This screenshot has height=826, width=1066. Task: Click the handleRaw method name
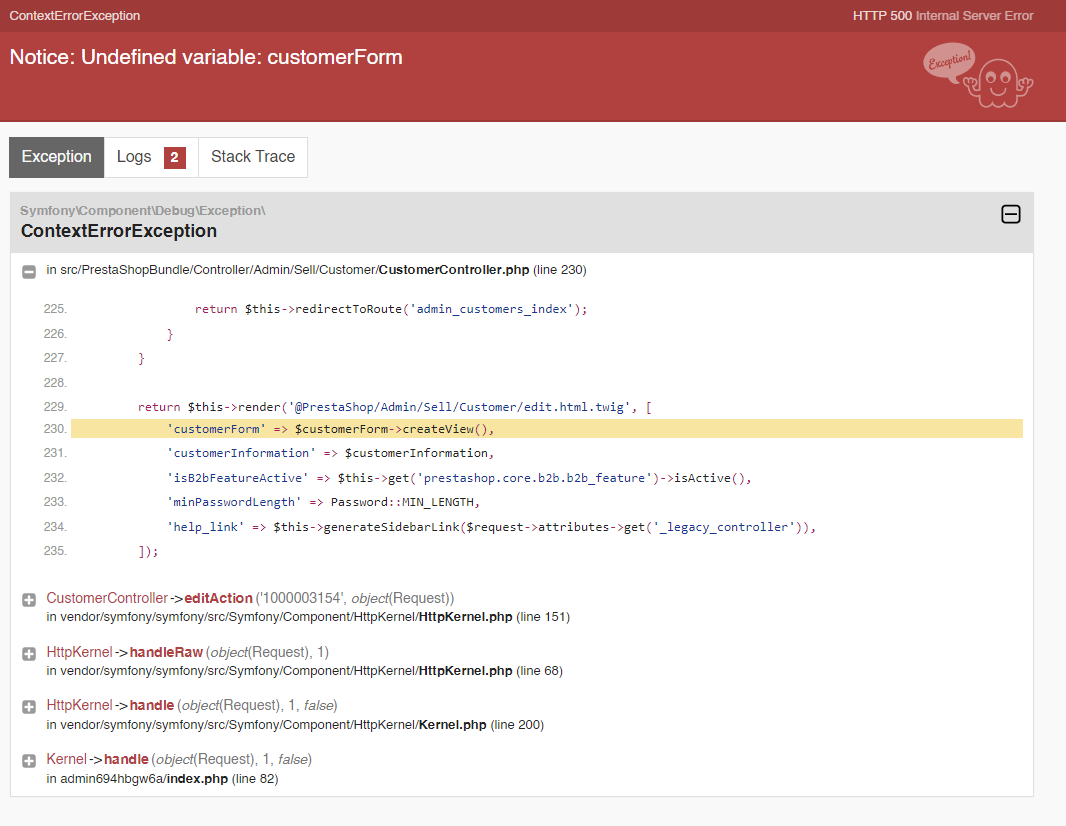(166, 652)
